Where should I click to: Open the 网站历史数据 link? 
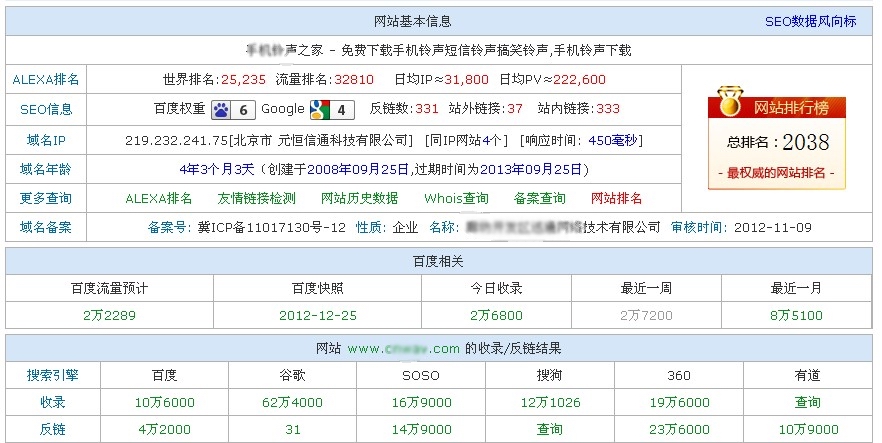tap(359, 198)
